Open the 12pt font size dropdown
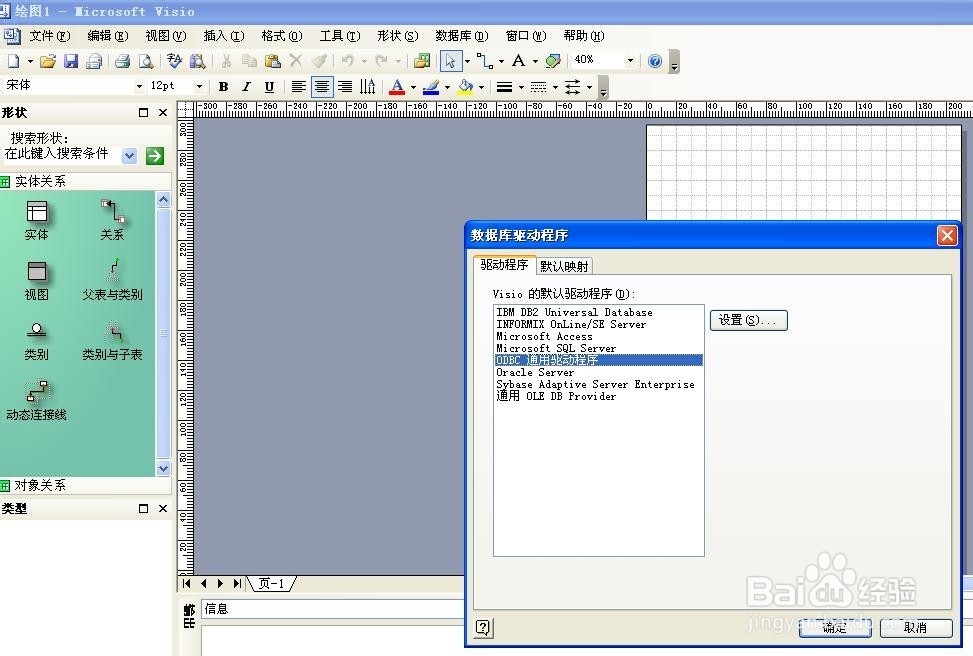 coord(199,86)
